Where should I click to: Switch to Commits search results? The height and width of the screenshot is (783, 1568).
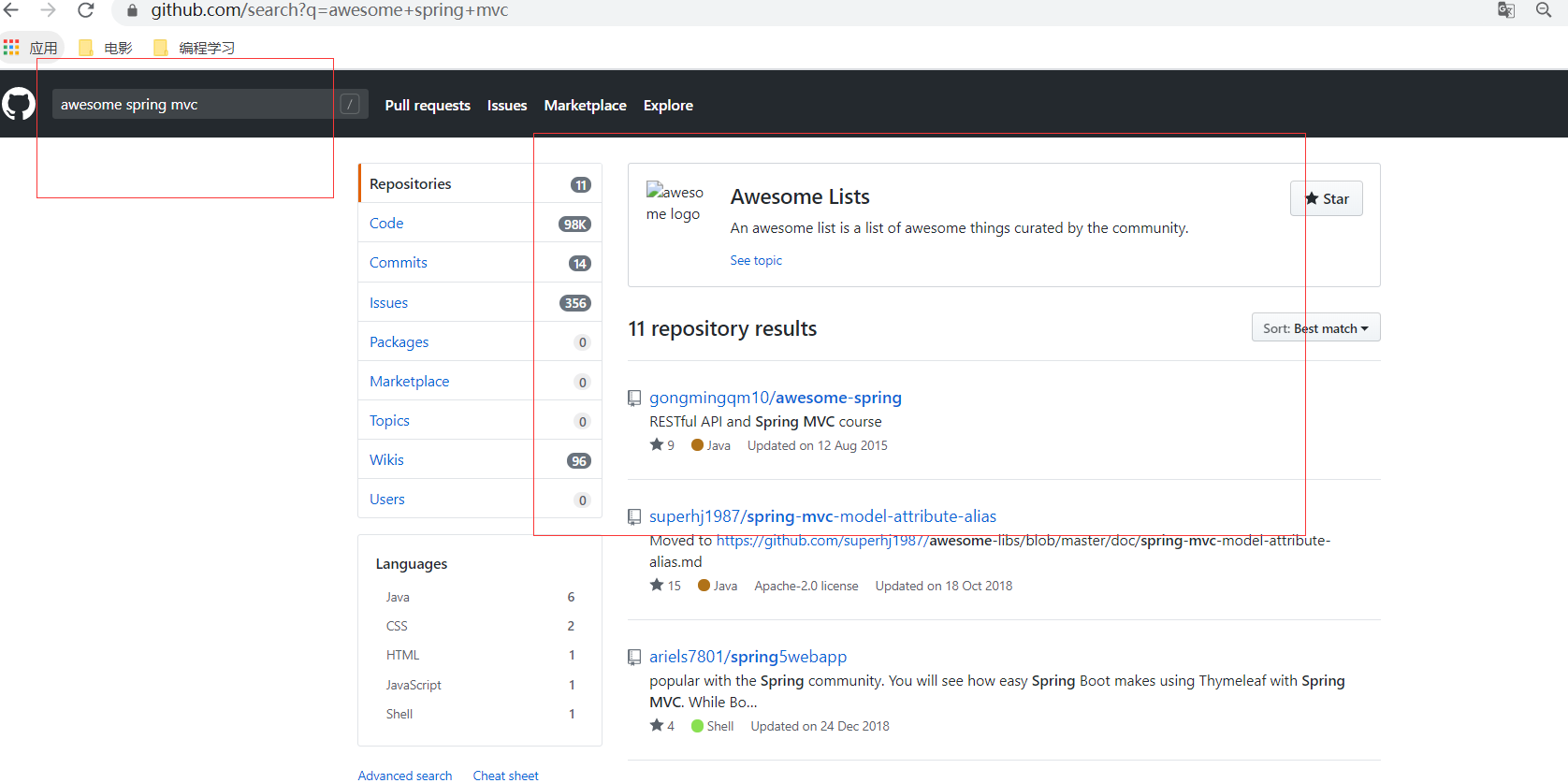click(399, 263)
